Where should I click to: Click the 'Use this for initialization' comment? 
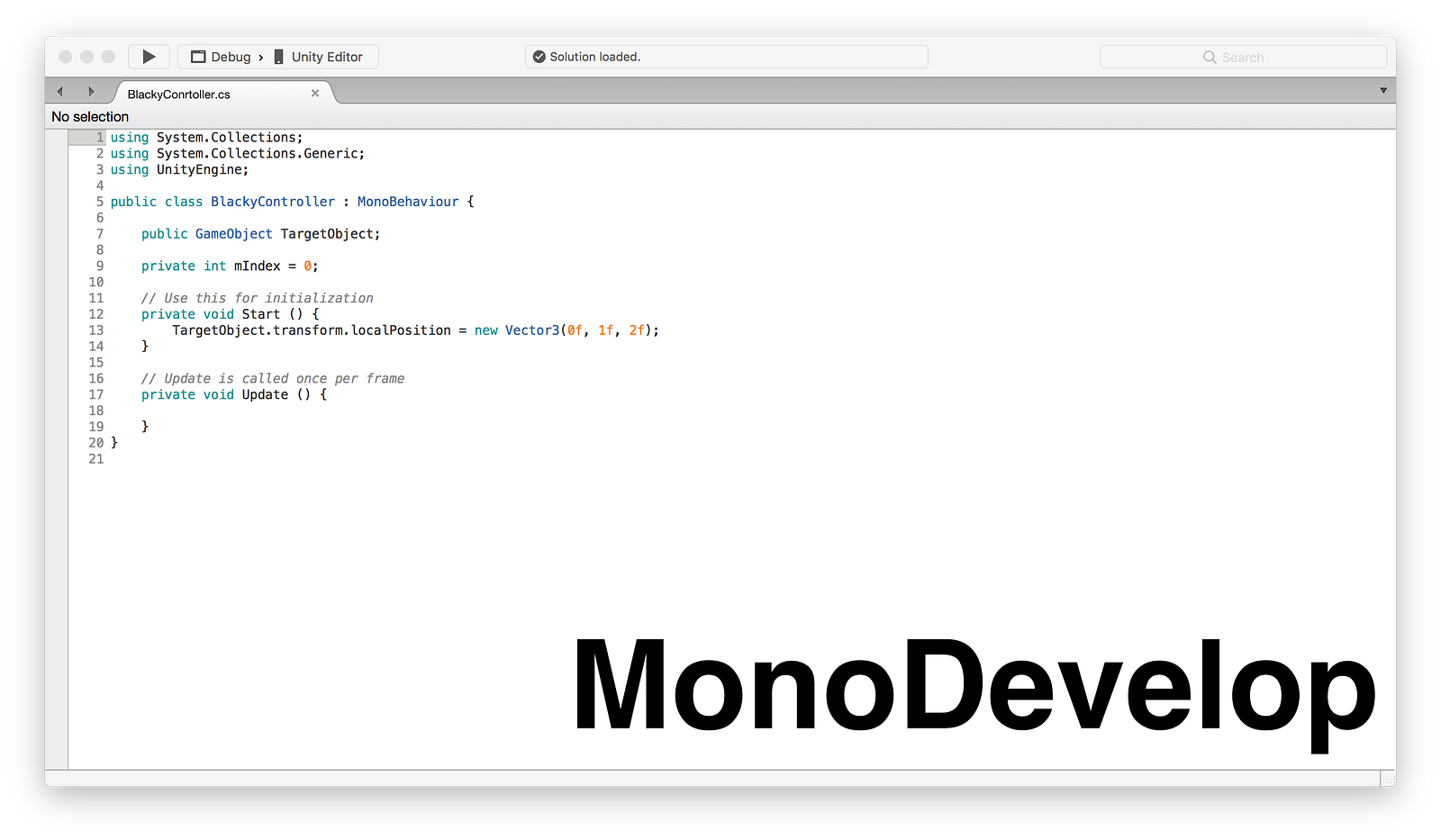[258, 298]
